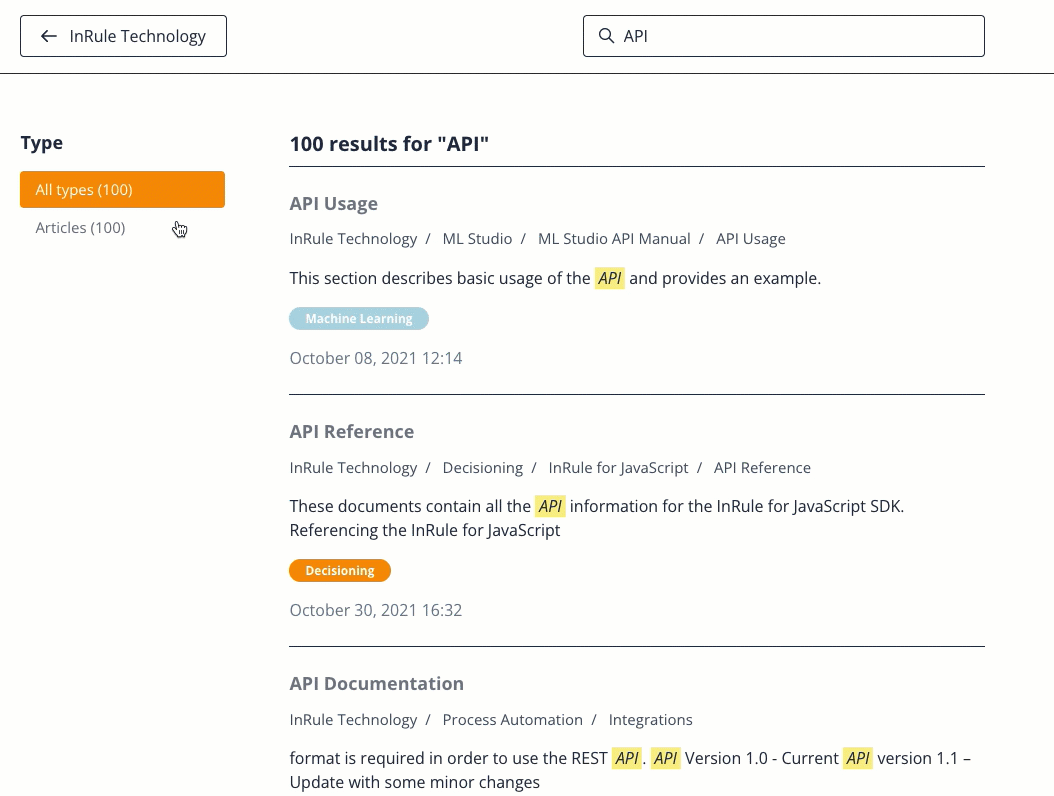Image resolution: width=1054 pixels, height=796 pixels.
Task: Open ML Studio breadcrumb in API Usage result
Action: [x=477, y=239]
